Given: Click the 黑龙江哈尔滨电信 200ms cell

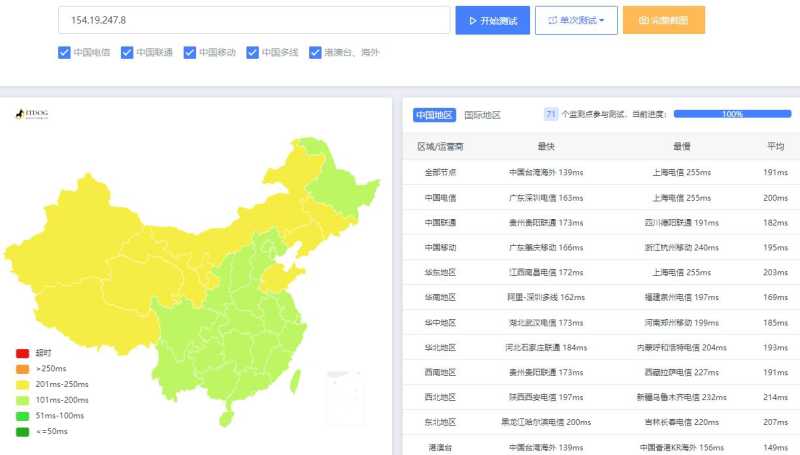Looking at the screenshot, I should [546, 422].
